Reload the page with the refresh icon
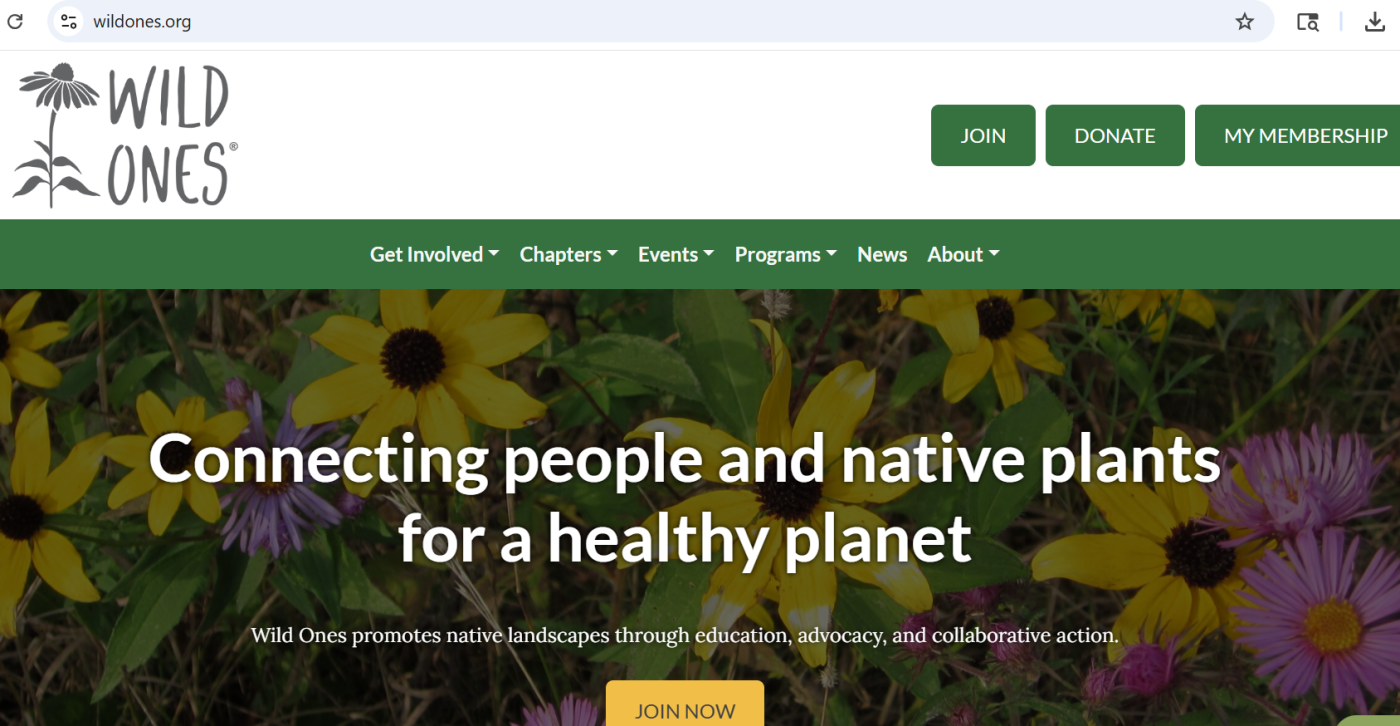The height and width of the screenshot is (726, 1400). click(x=15, y=21)
